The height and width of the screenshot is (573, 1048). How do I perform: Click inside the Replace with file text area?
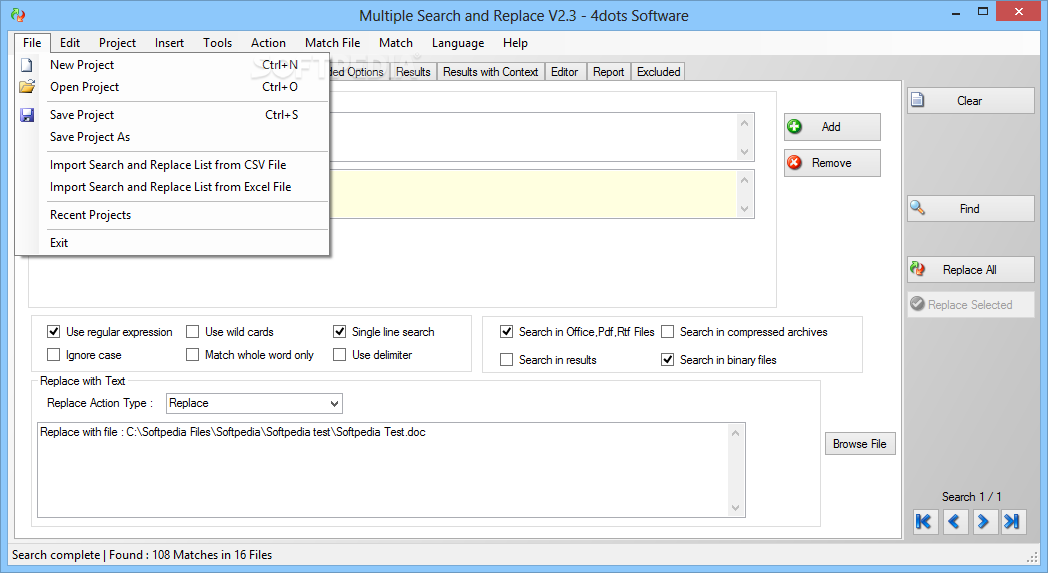tap(391, 470)
